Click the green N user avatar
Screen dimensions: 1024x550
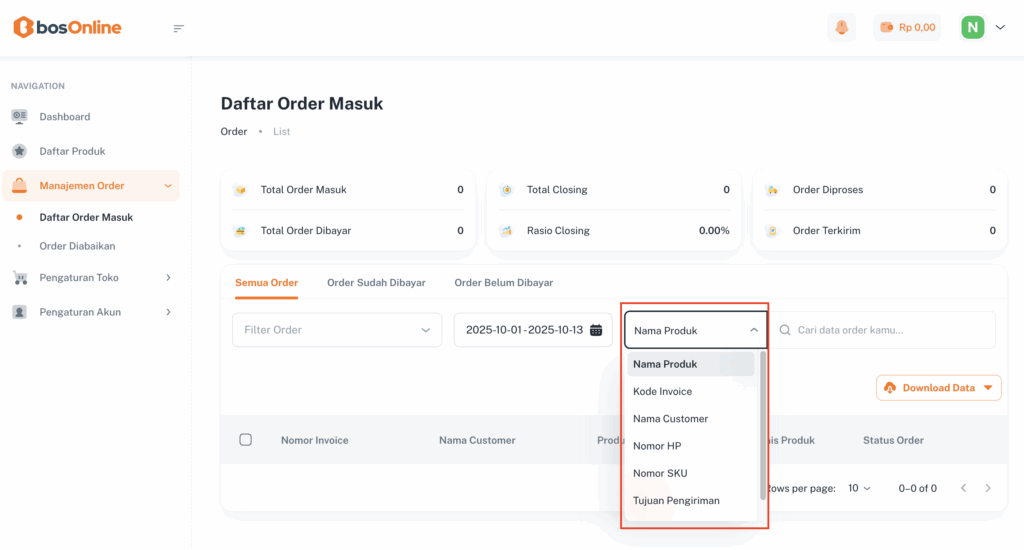(x=972, y=28)
